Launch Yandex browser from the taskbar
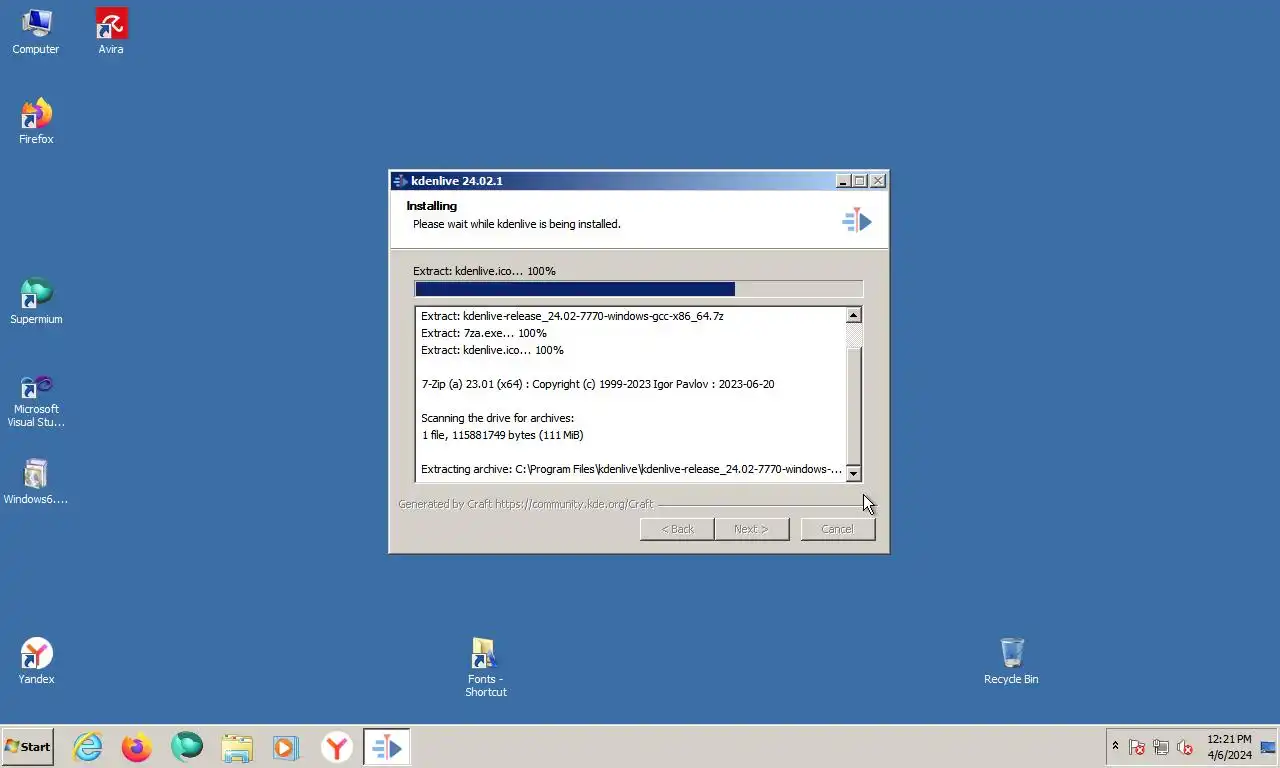Viewport: 1280px width, 768px height. point(337,747)
